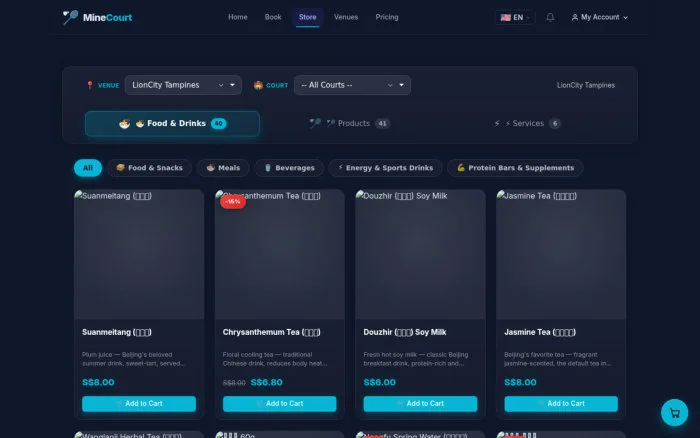Go to the Venues nav item
The width and height of the screenshot is (700, 438).
pyautogui.click(x=346, y=17)
